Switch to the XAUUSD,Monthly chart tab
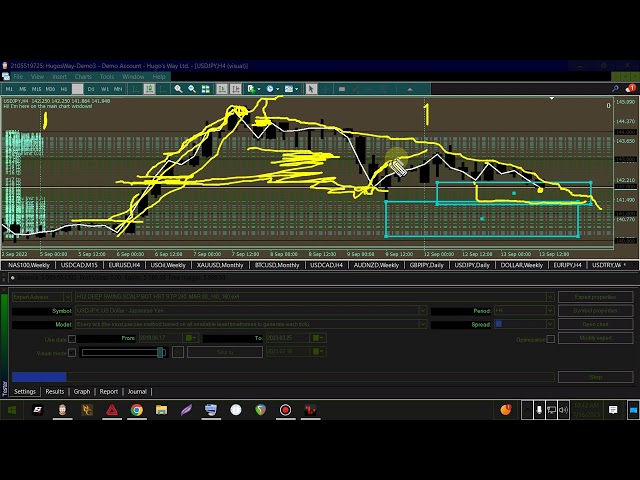 pos(222,265)
